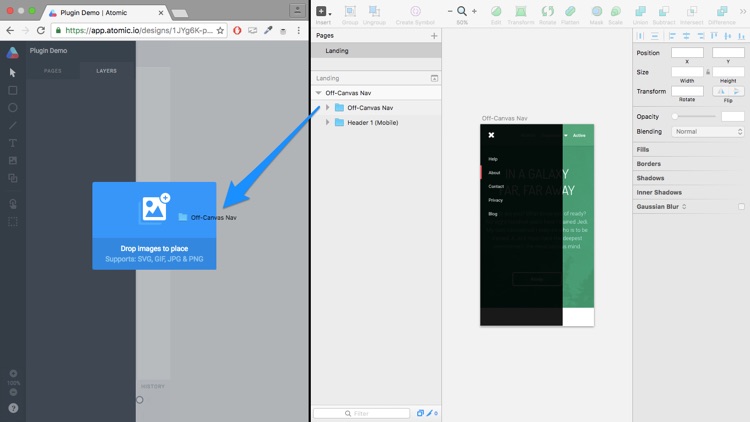
Task: Select the Rectangle tool in Atomic sidebar
Action: (x=13, y=90)
